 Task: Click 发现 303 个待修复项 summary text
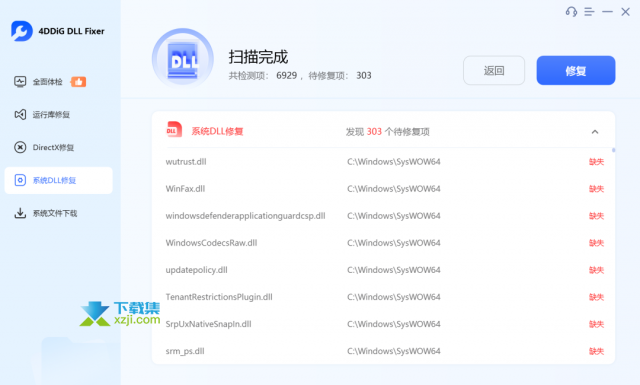(387, 131)
